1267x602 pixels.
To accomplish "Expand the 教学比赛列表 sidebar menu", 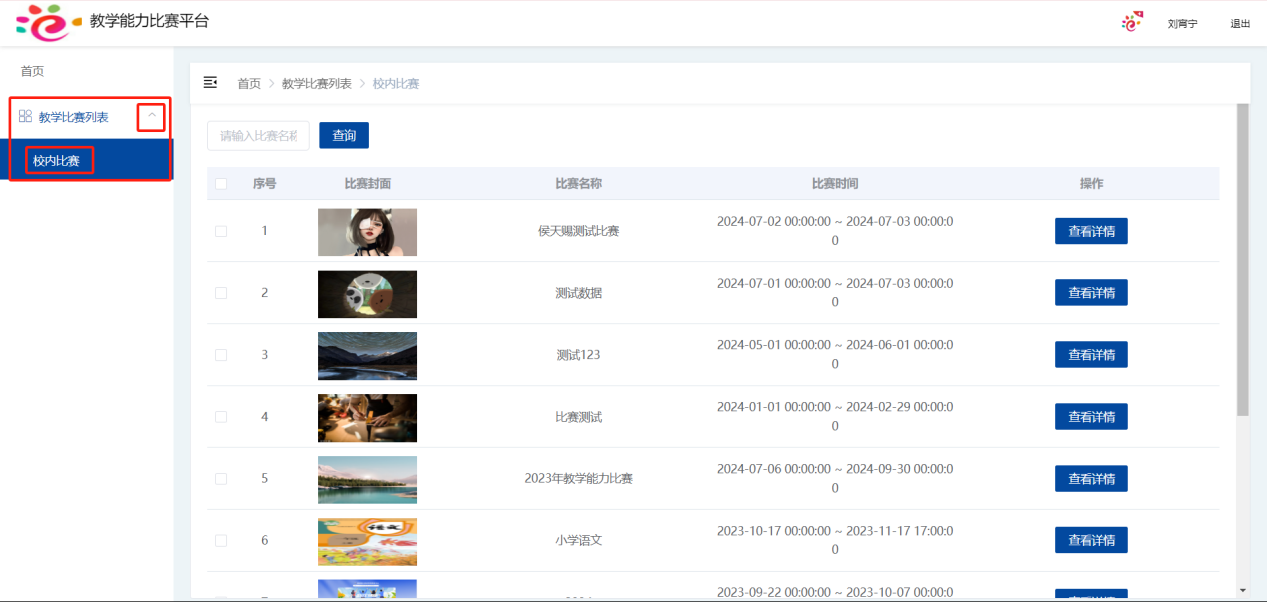I will click(74, 118).
